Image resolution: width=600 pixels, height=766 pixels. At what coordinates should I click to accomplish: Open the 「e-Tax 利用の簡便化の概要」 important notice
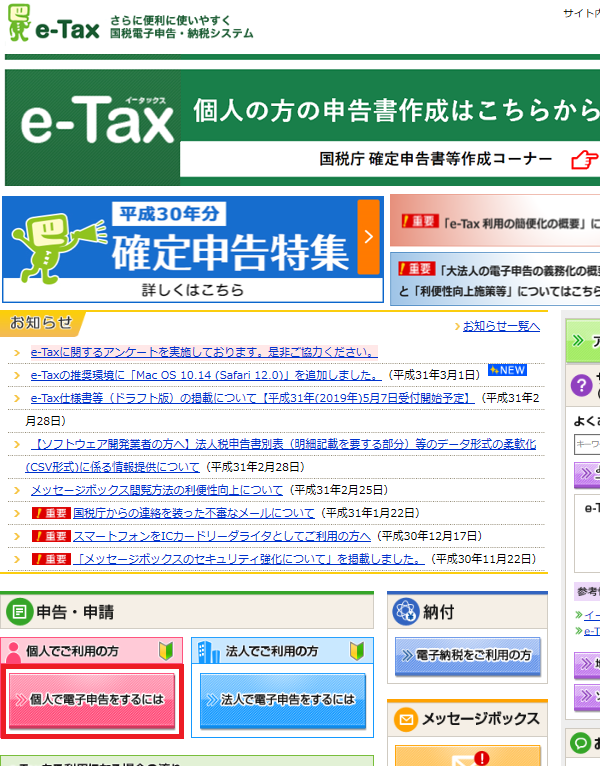pyautogui.click(x=495, y=222)
